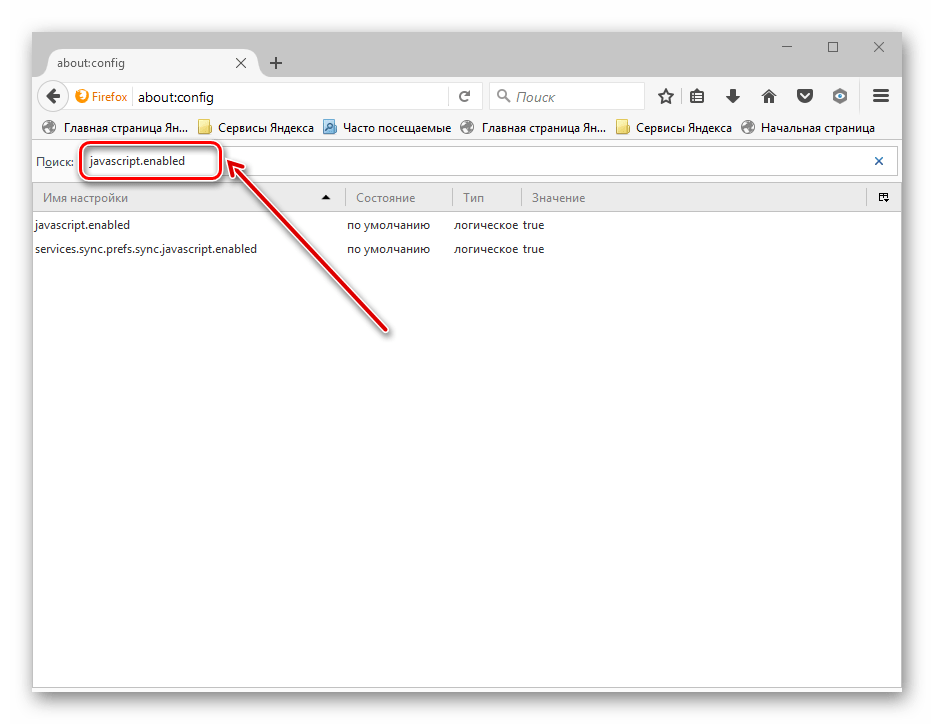Click the Pocket icon in toolbar

click(805, 97)
